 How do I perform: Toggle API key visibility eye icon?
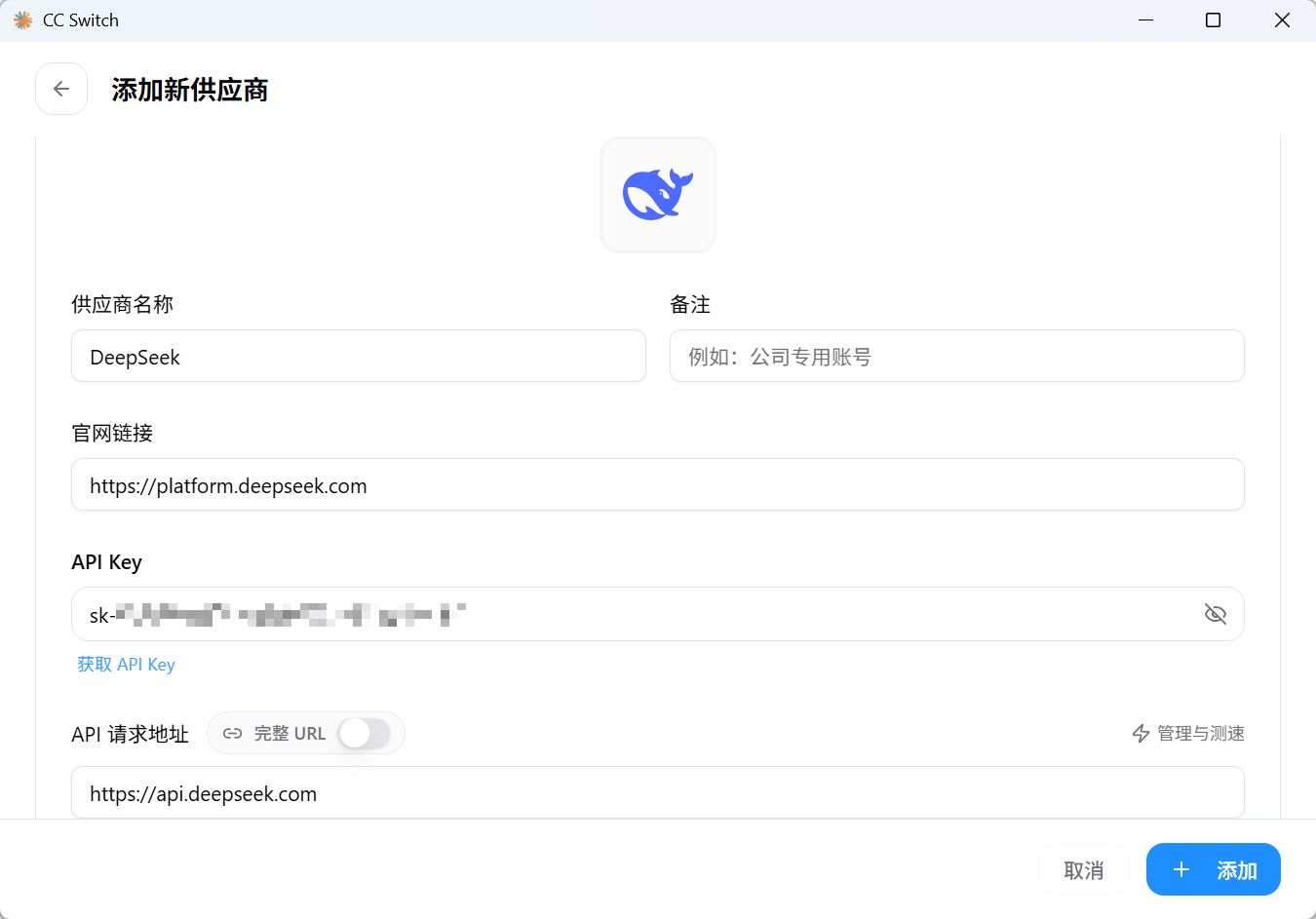[x=1215, y=614]
